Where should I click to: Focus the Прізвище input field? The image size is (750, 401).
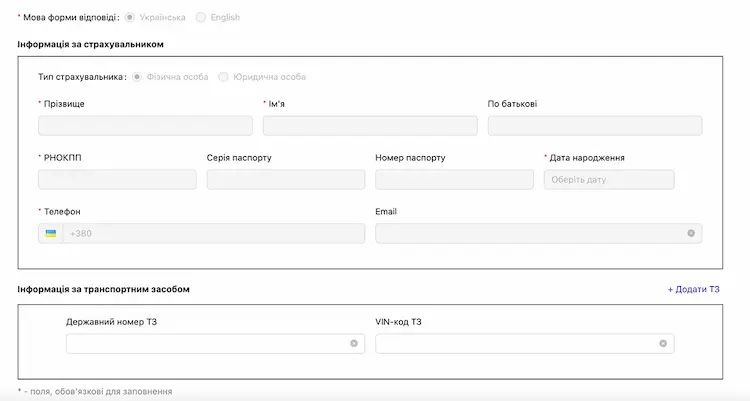coord(145,126)
